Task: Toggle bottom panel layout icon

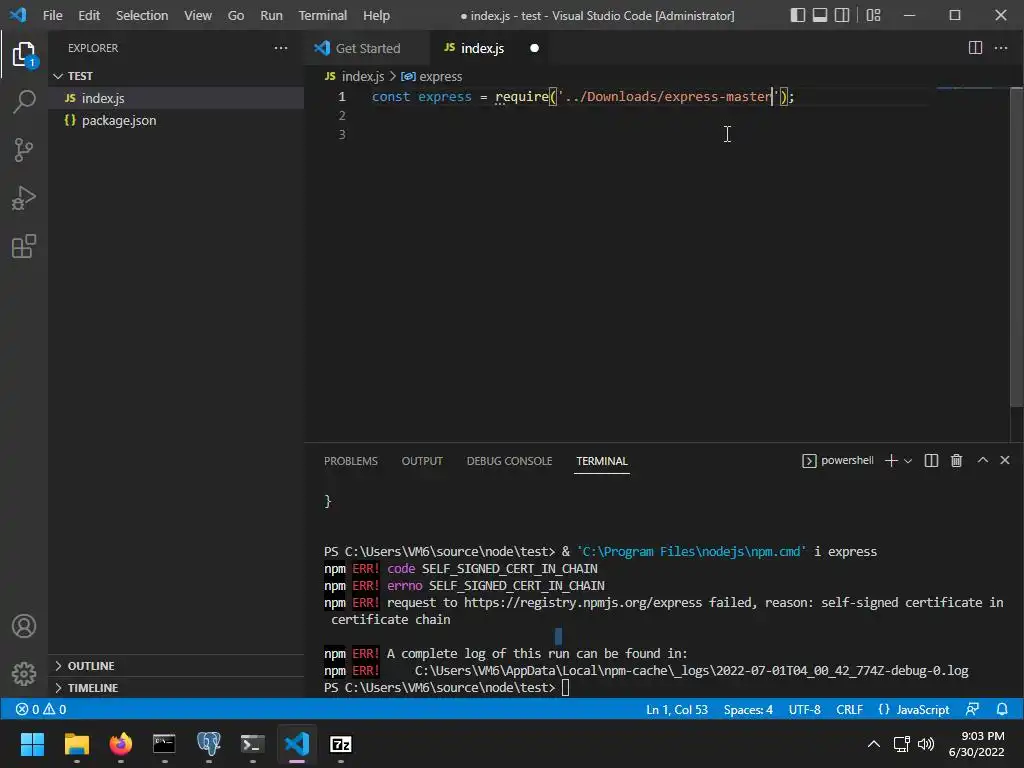Action: pos(820,15)
